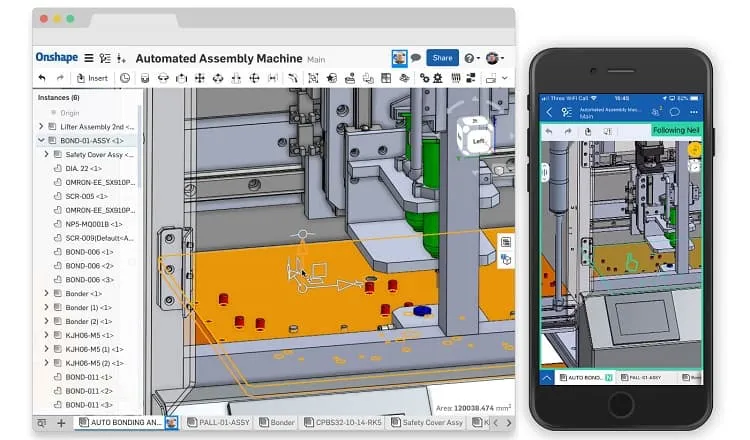Screen dimensions: 750x440
Task: Expand the Lifter Assembly 2nd tree item
Action: coord(41,126)
